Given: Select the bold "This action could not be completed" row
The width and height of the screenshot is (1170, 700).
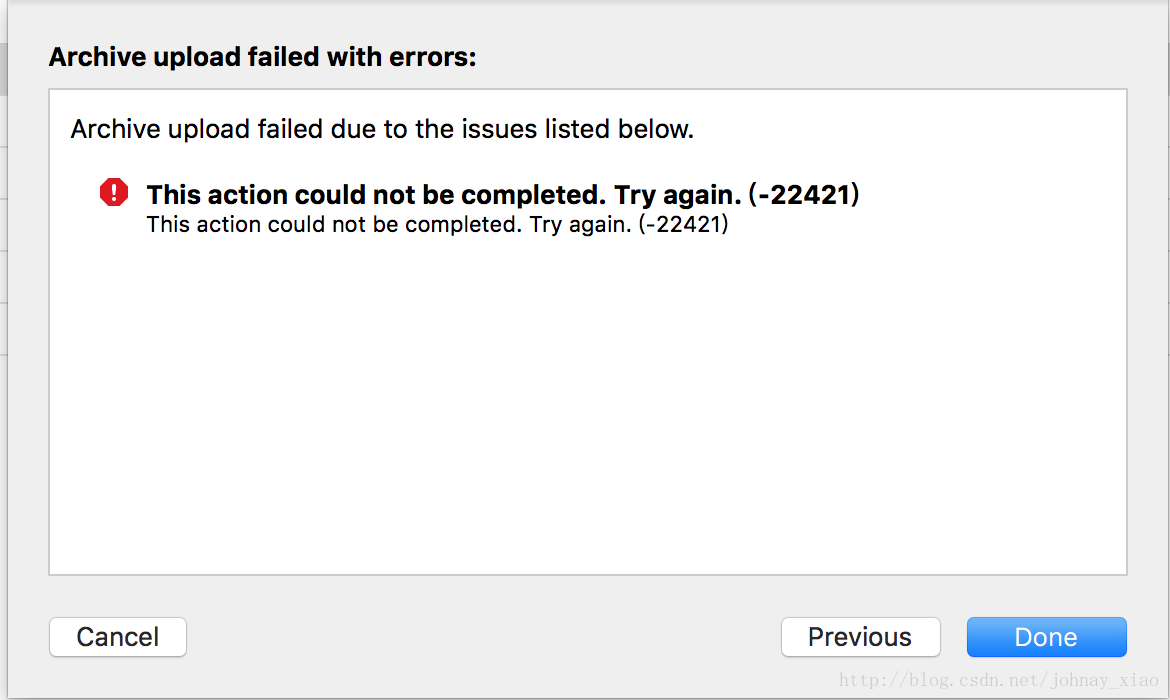Looking at the screenshot, I should [x=503, y=195].
